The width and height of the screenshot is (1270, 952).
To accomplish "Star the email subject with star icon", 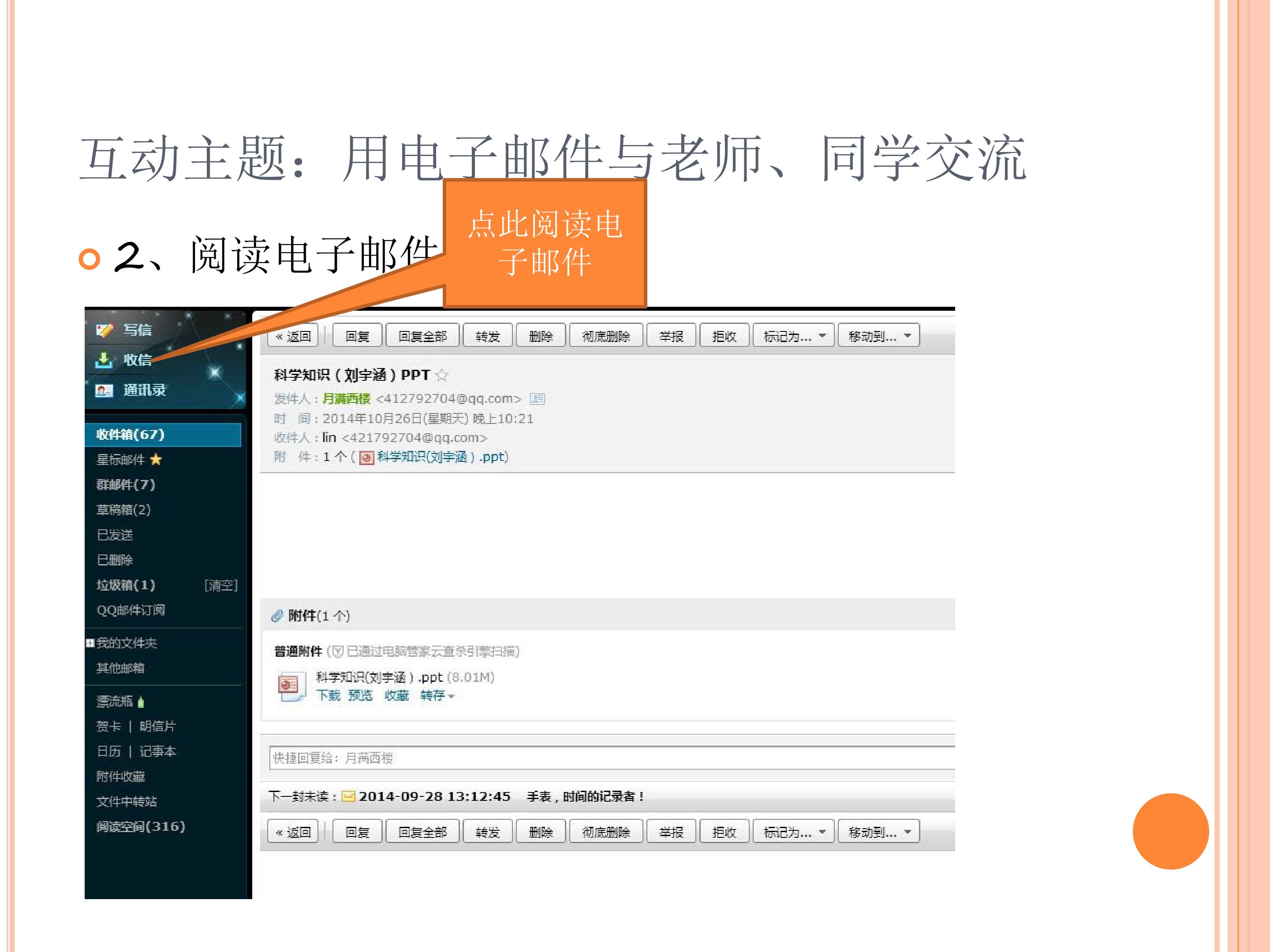I will [x=441, y=376].
